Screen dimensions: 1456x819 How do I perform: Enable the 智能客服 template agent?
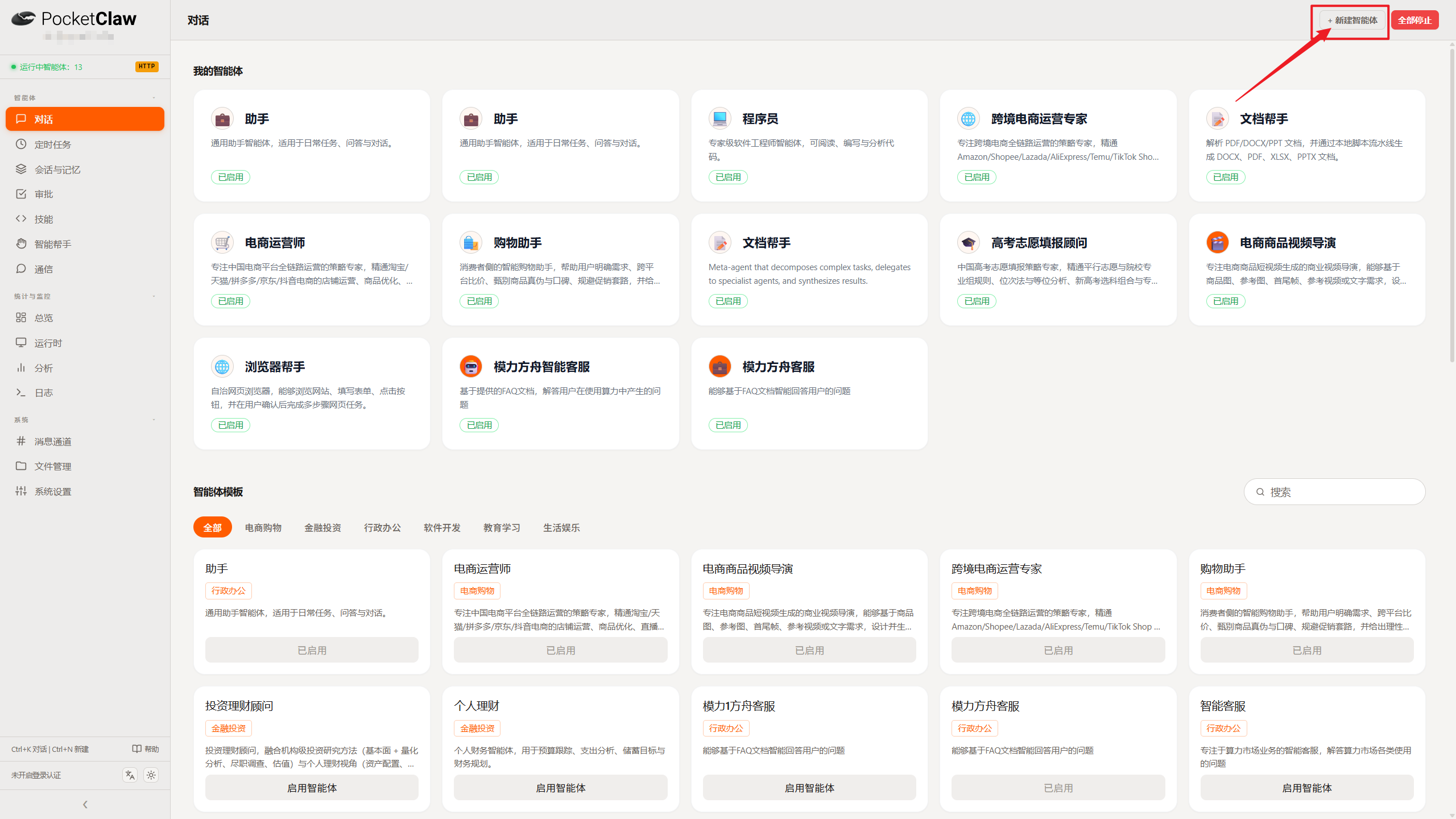[x=1307, y=788]
